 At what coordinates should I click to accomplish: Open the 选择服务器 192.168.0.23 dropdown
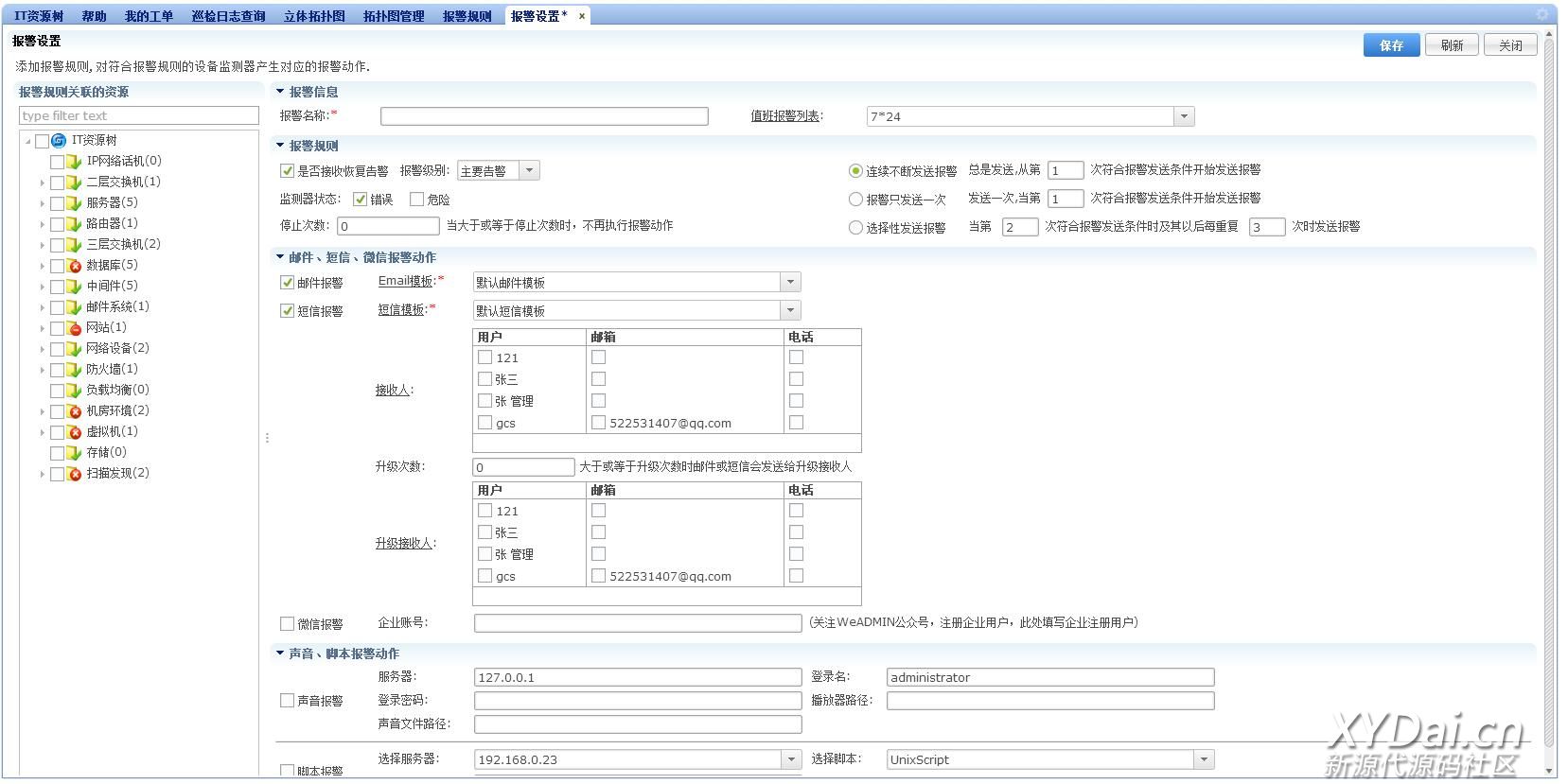click(791, 759)
